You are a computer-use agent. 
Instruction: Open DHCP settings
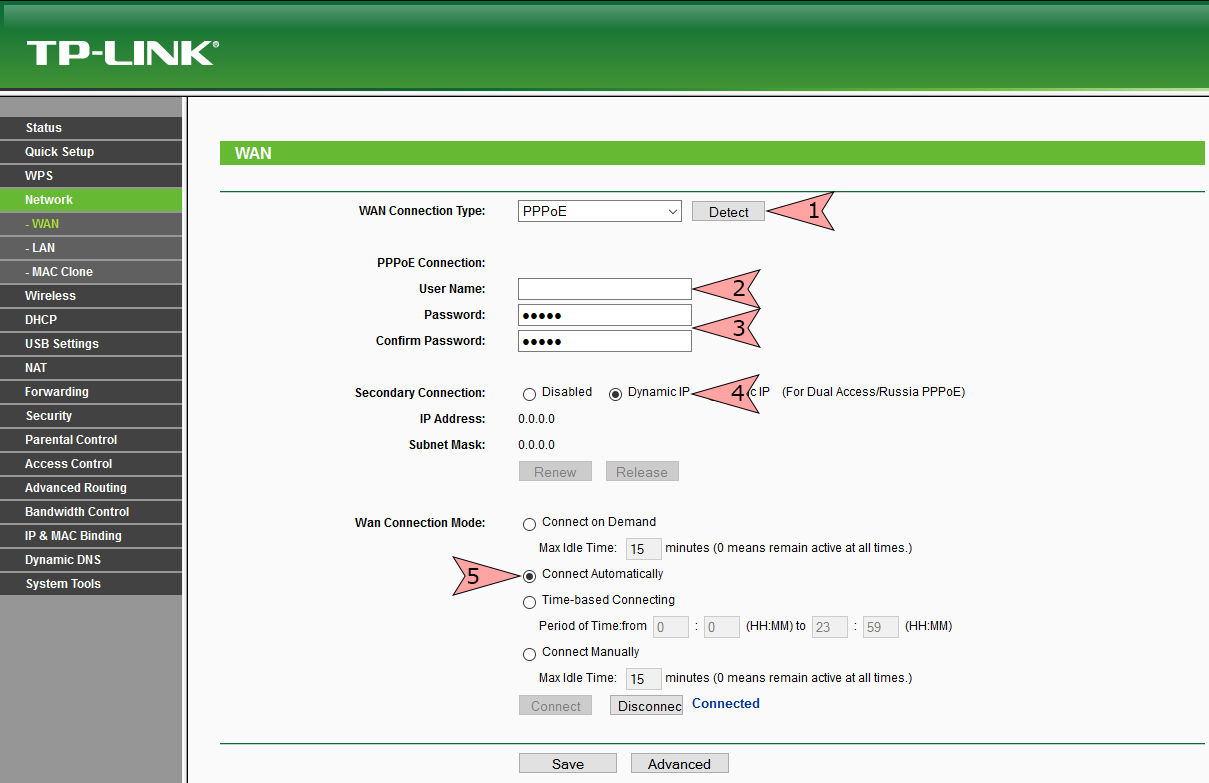pos(39,319)
